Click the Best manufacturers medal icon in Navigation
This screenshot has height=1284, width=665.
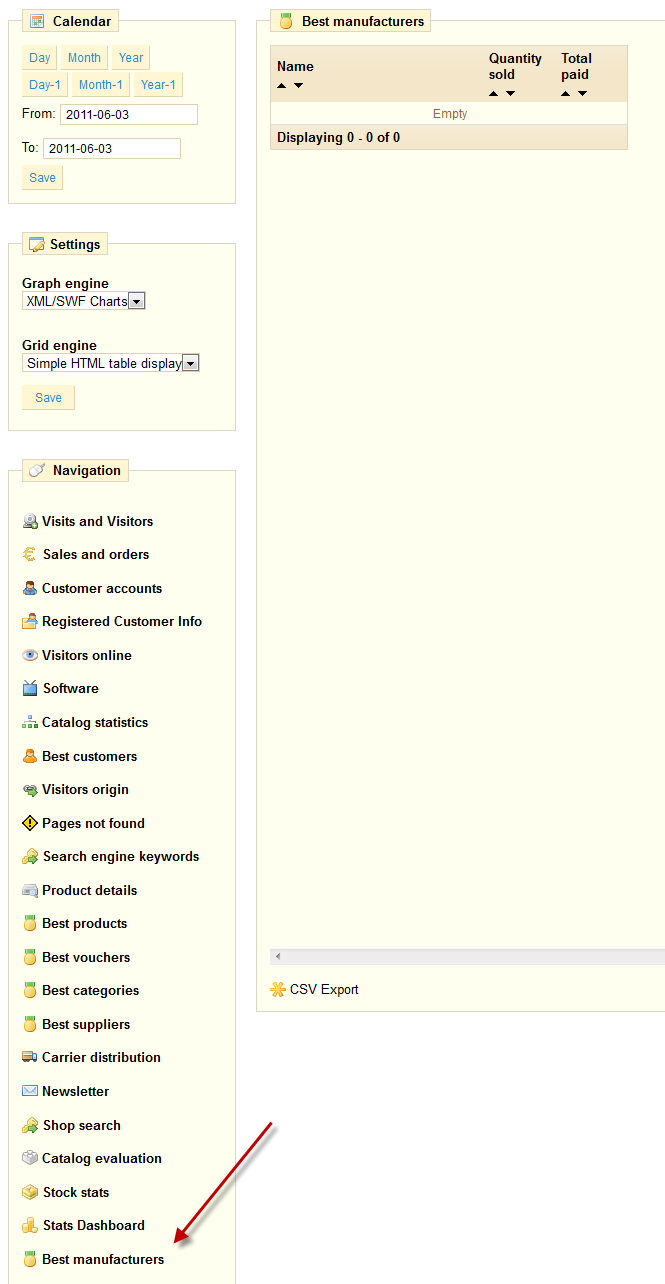coord(30,1259)
